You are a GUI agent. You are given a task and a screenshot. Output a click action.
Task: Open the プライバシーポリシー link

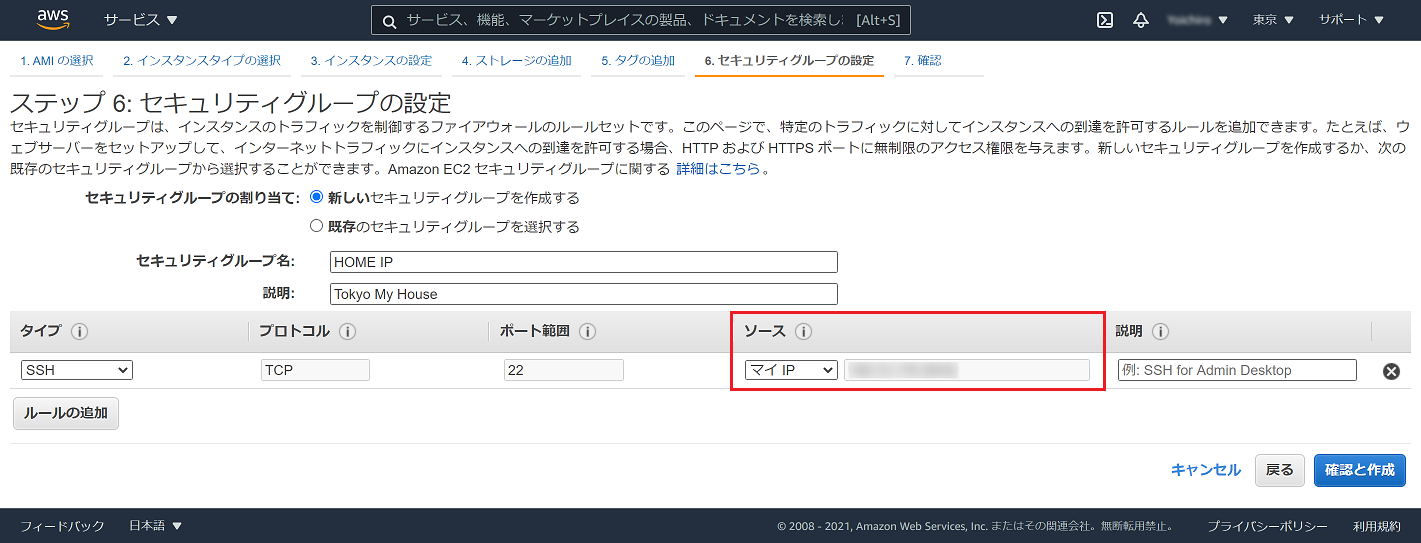[1267, 526]
